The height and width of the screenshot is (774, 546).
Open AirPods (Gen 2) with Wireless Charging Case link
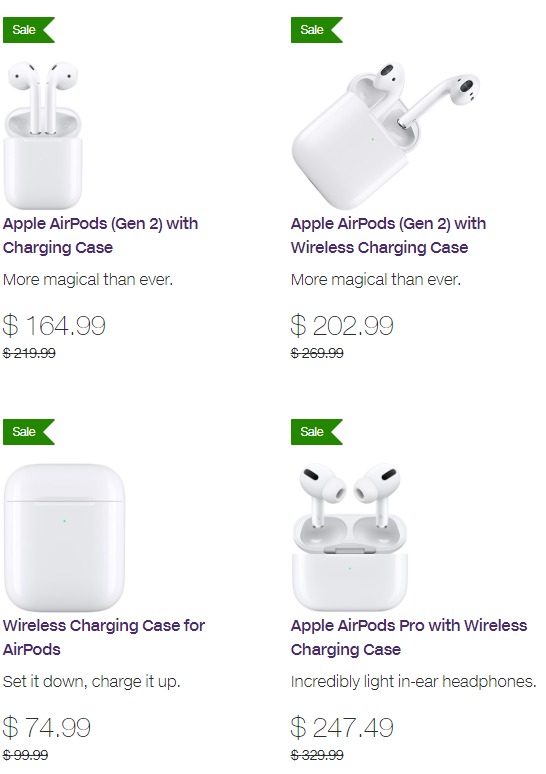[x=389, y=235]
